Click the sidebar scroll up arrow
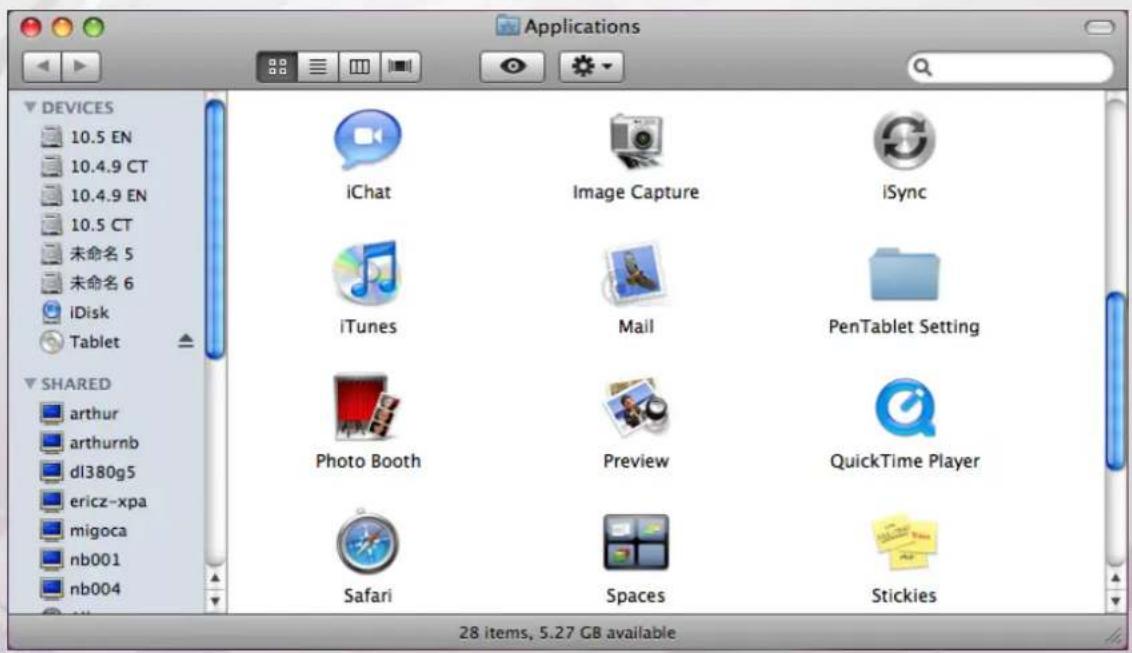This screenshot has height=653, width=1132. pos(215,578)
